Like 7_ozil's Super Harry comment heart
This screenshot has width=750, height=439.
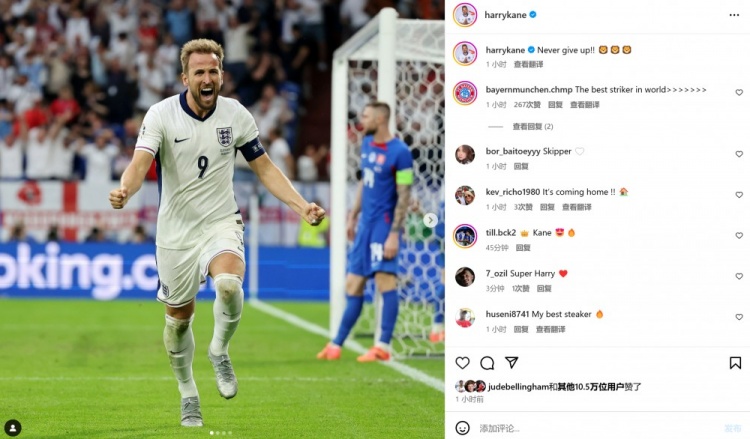click(x=739, y=276)
